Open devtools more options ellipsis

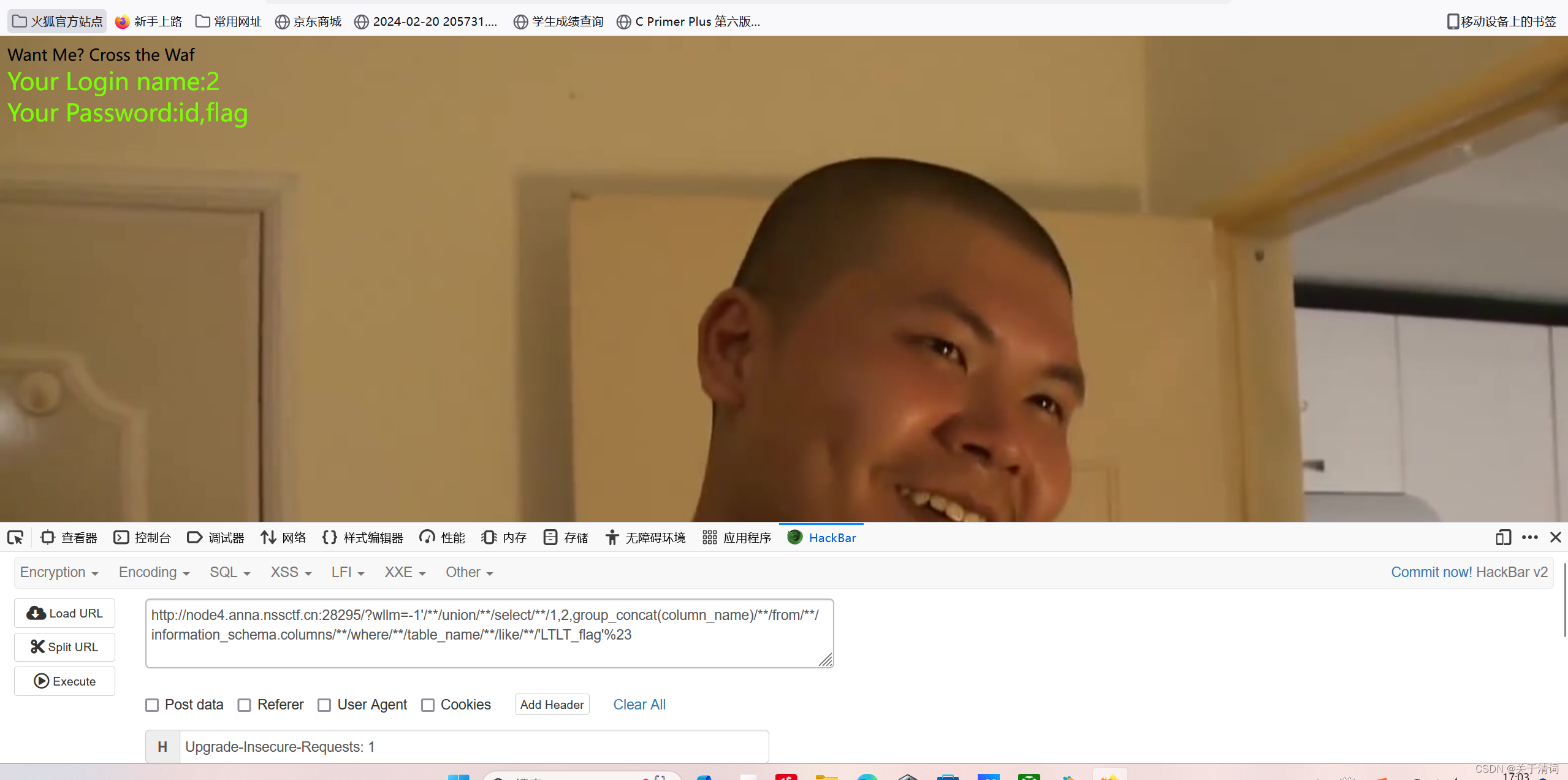pyautogui.click(x=1529, y=538)
